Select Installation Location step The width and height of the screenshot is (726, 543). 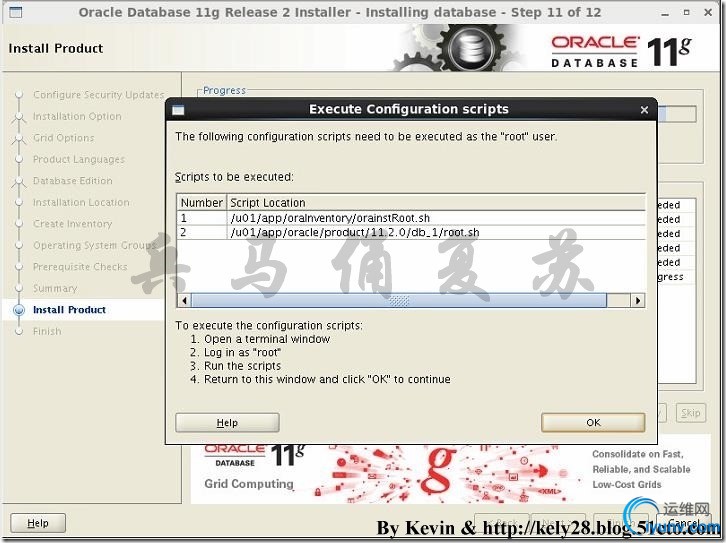click(x=81, y=202)
